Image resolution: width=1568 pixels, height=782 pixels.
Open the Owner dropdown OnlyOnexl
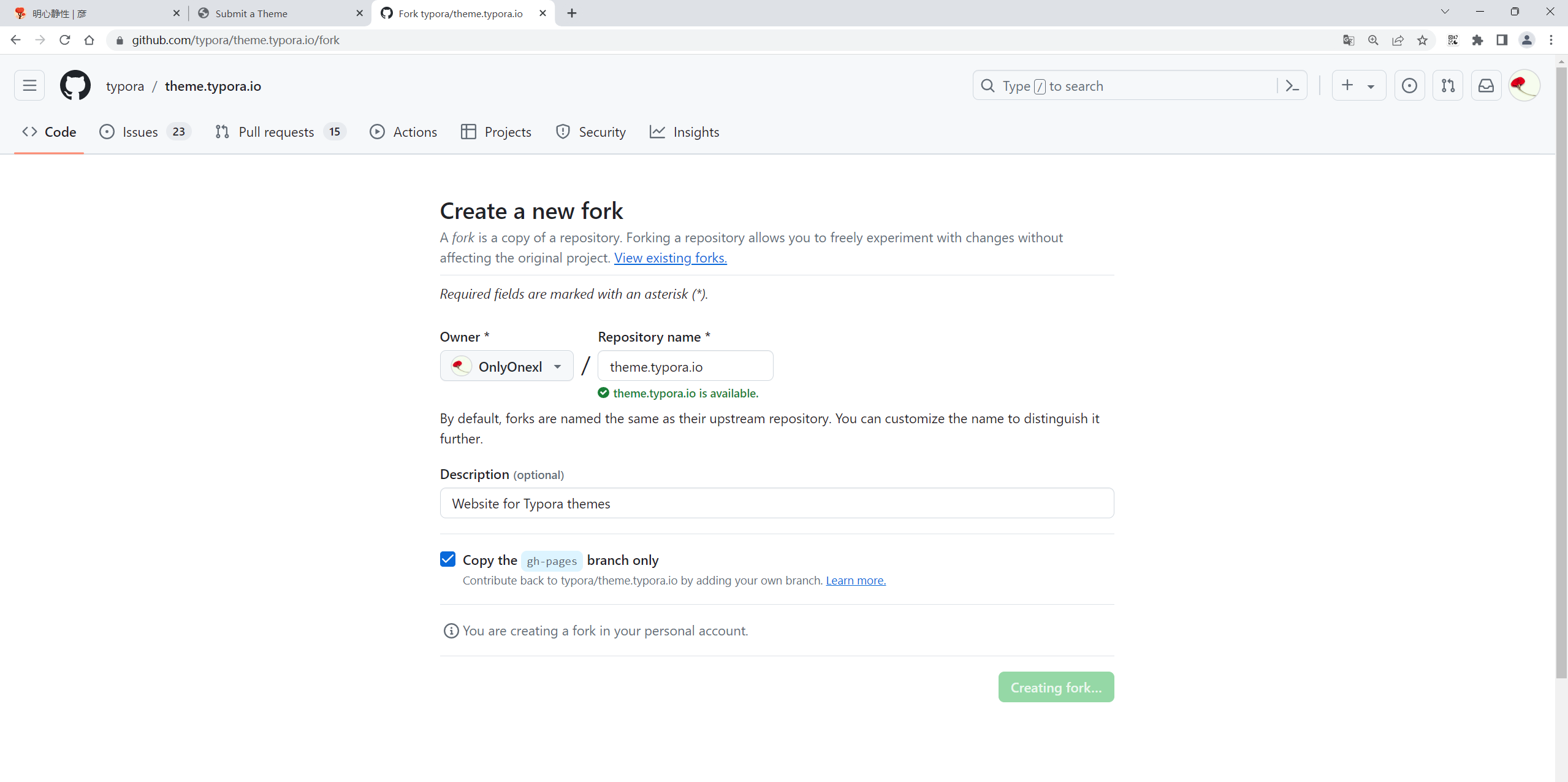click(x=507, y=366)
